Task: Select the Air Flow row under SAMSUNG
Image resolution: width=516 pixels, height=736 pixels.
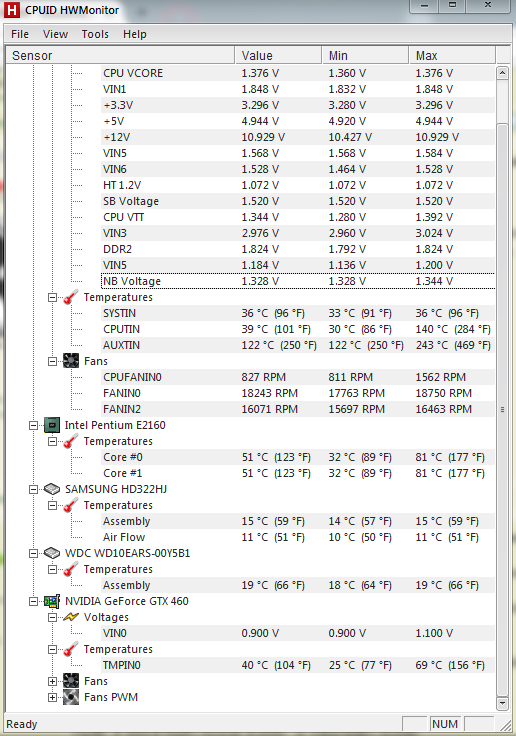Action: pyautogui.click(x=298, y=537)
